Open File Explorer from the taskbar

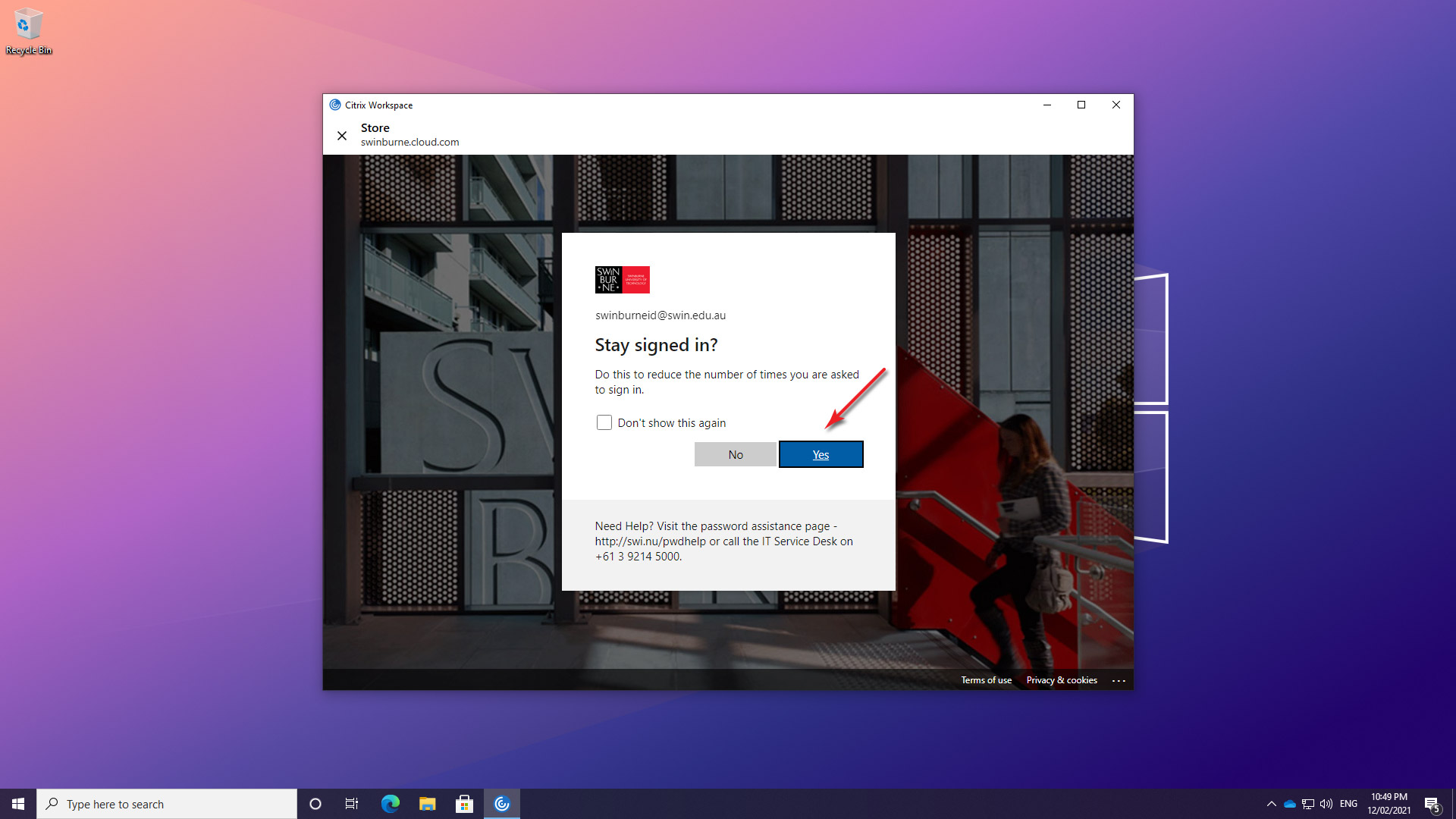(x=427, y=804)
